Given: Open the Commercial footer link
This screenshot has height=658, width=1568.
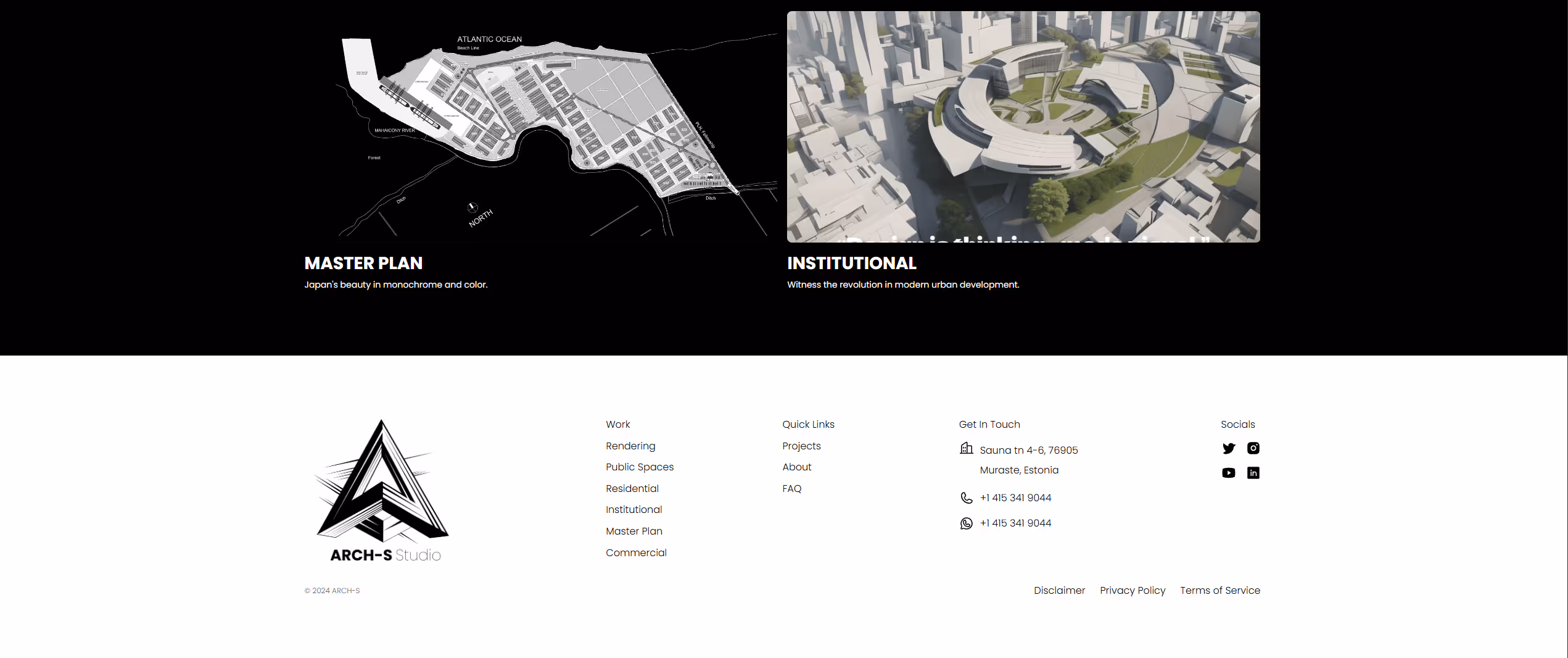Looking at the screenshot, I should click(636, 553).
